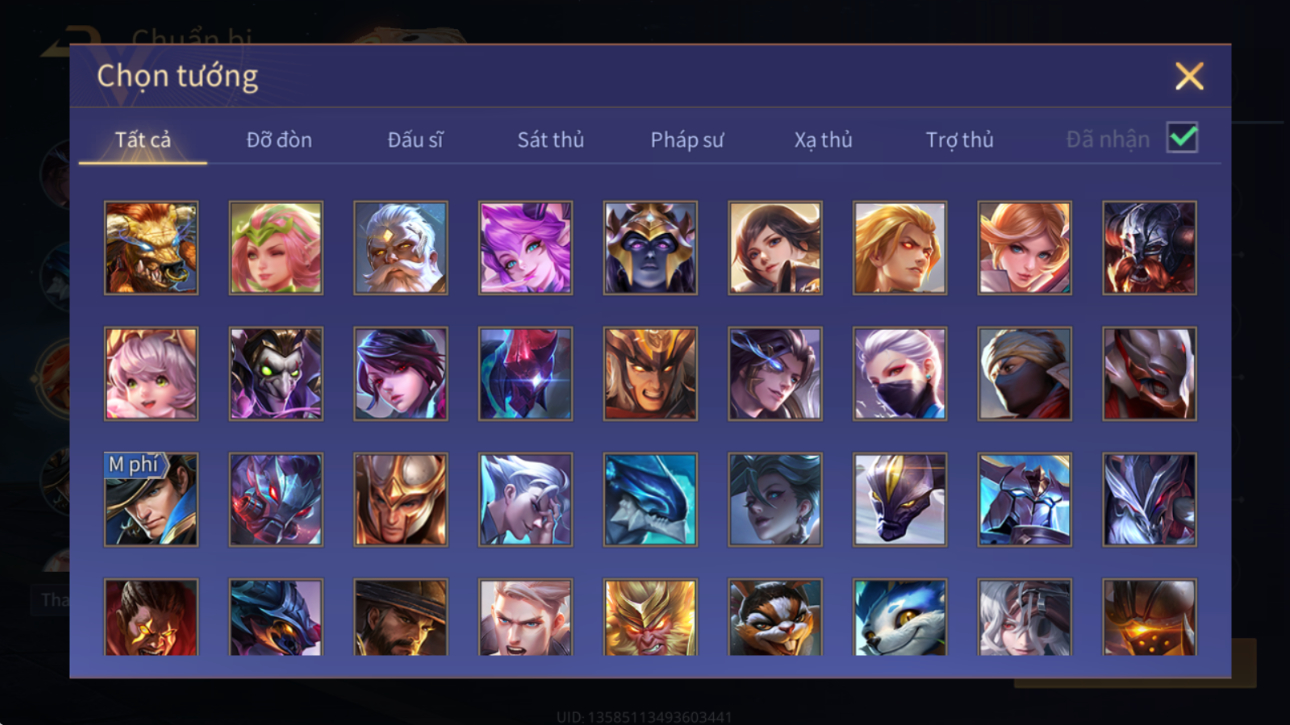Show the 'Pháp sư' hero category
The image size is (1290, 725).
687,140
